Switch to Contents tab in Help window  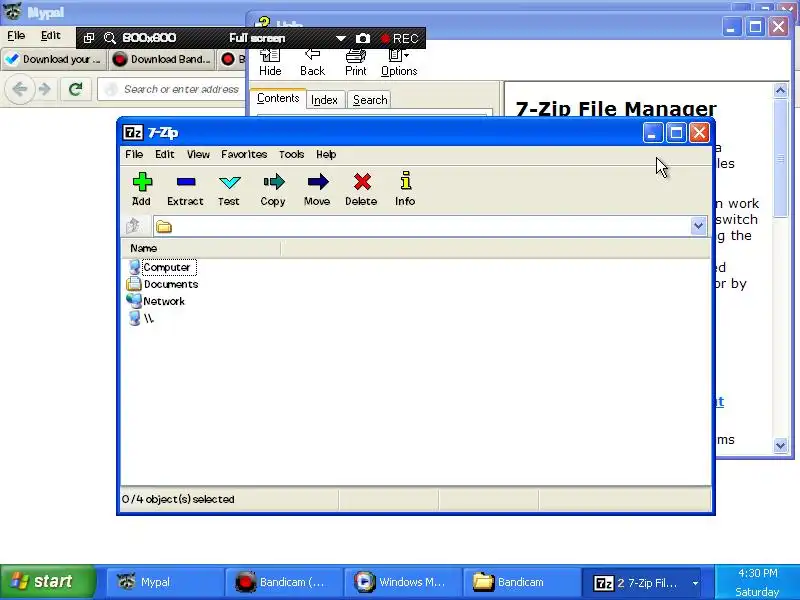click(278, 98)
